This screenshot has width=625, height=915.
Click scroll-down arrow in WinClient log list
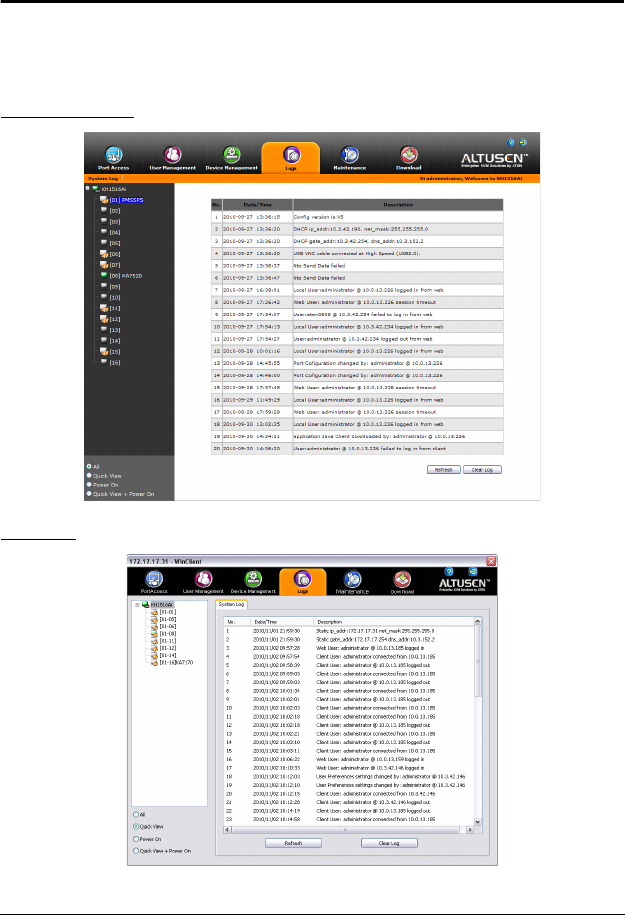478,822
